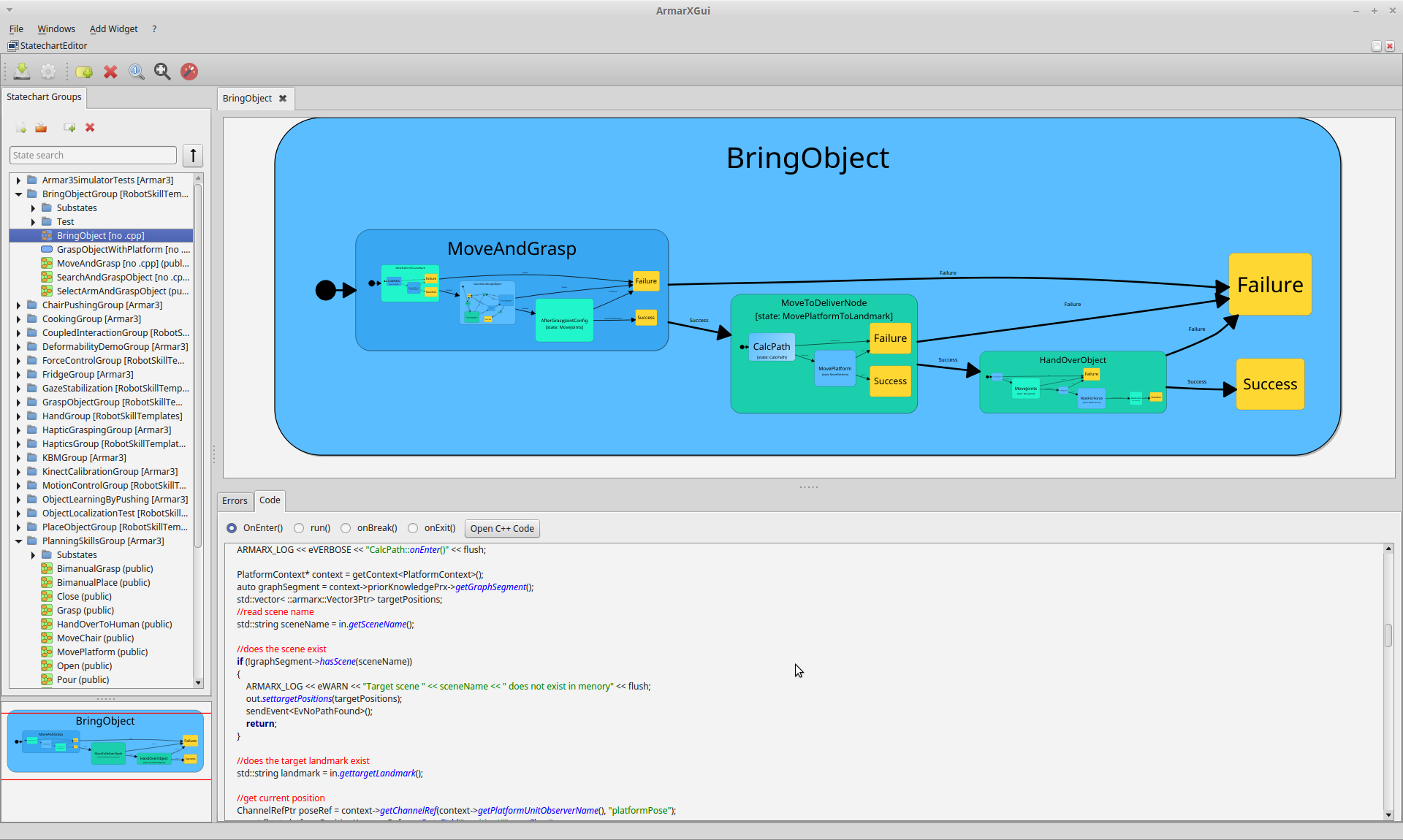The height and width of the screenshot is (840, 1403).
Task: Expand the ChairPushingGroup [Armar3] node
Action: (x=18, y=305)
